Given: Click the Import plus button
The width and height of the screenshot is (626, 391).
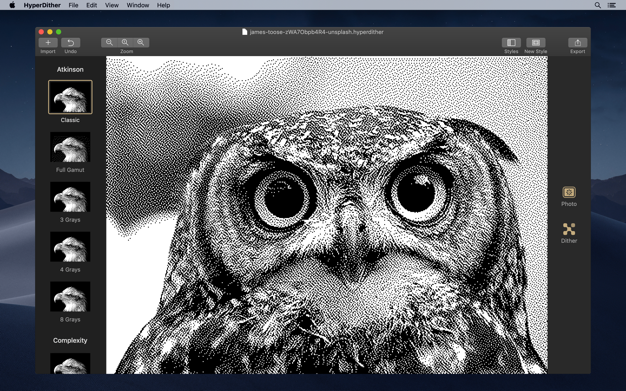Looking at the screenshot, I should (x=48, y=43).
